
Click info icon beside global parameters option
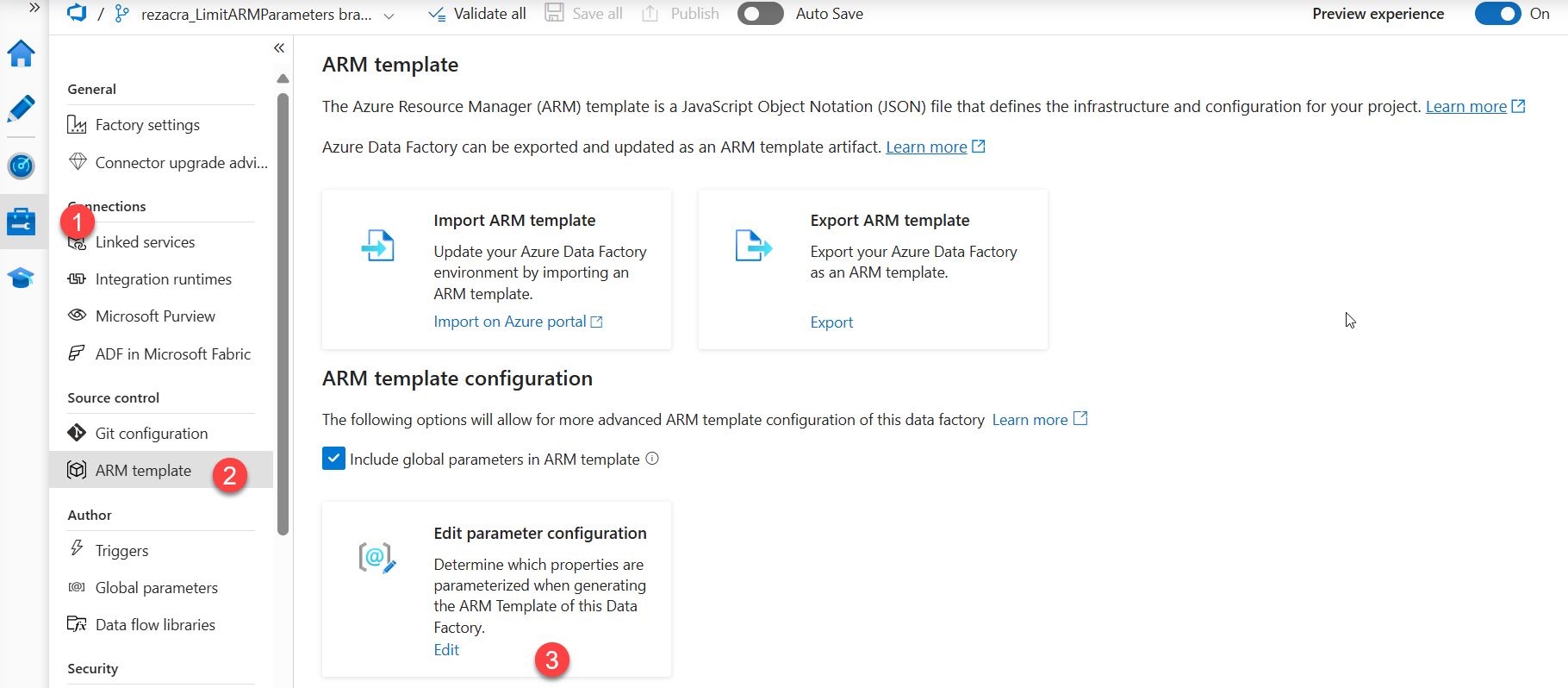point(652,459)
